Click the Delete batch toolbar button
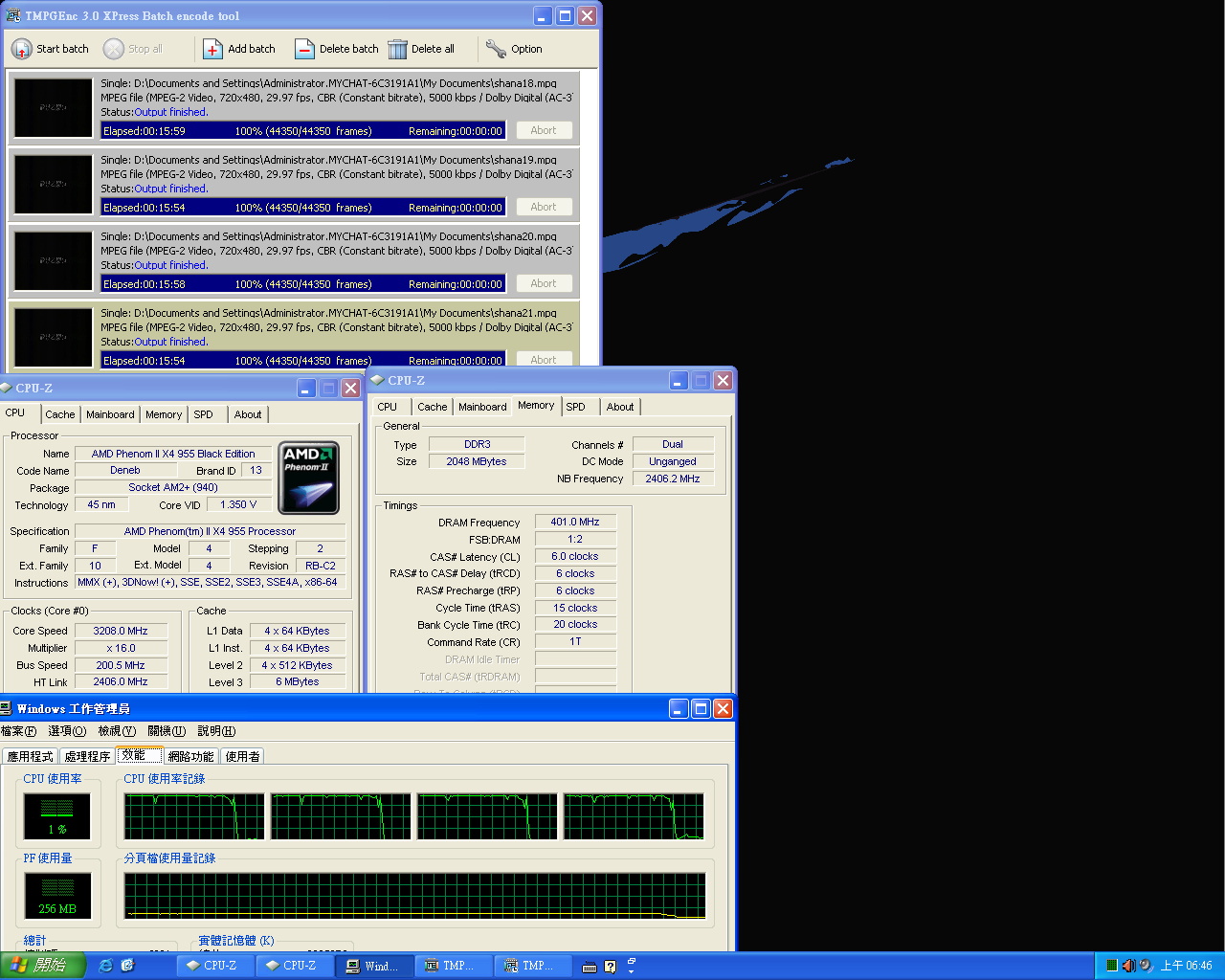Screen dimensions: 1225x980 click(336, 49)
